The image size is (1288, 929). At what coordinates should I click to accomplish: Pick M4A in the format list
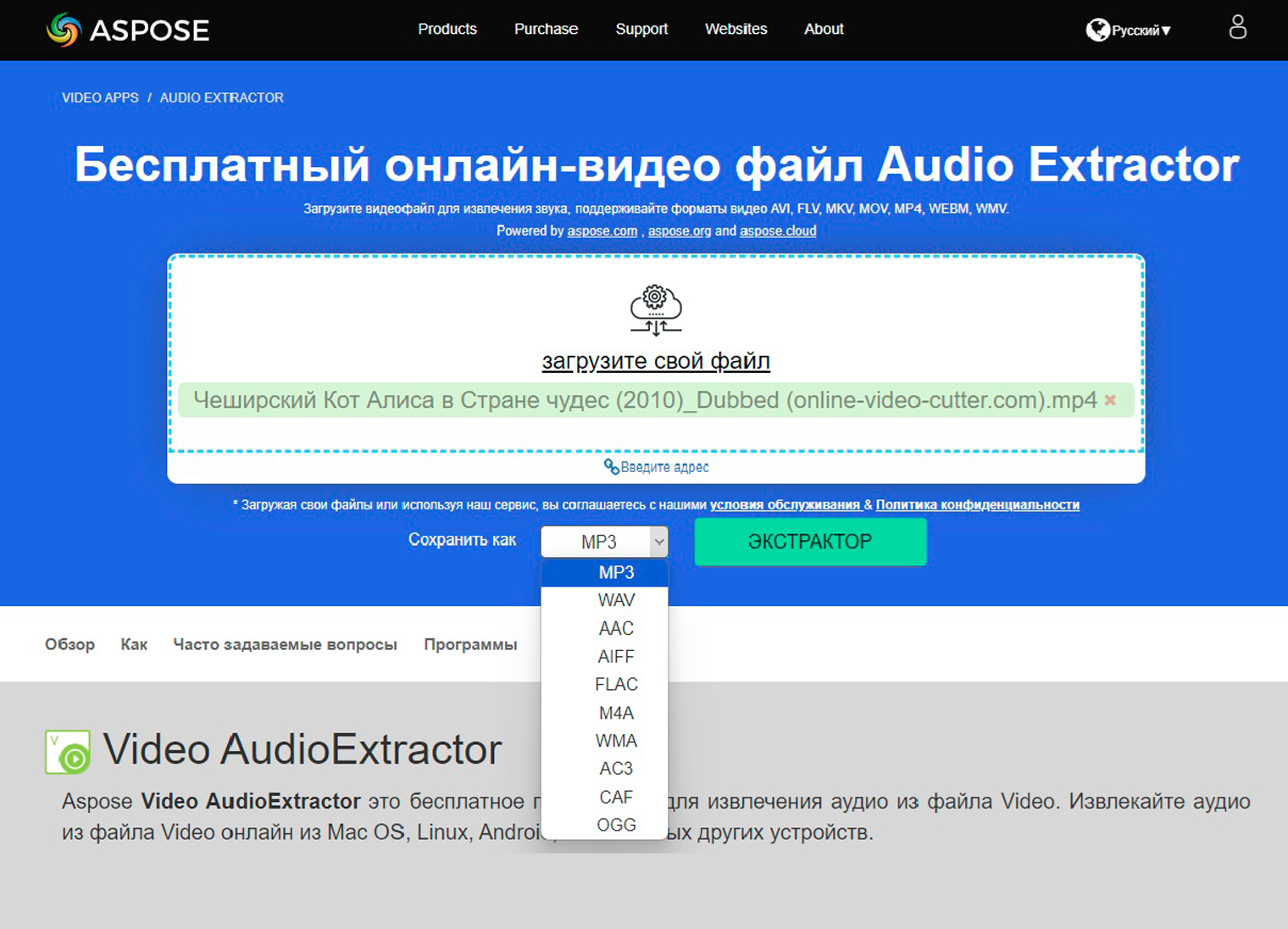point(604,713)
